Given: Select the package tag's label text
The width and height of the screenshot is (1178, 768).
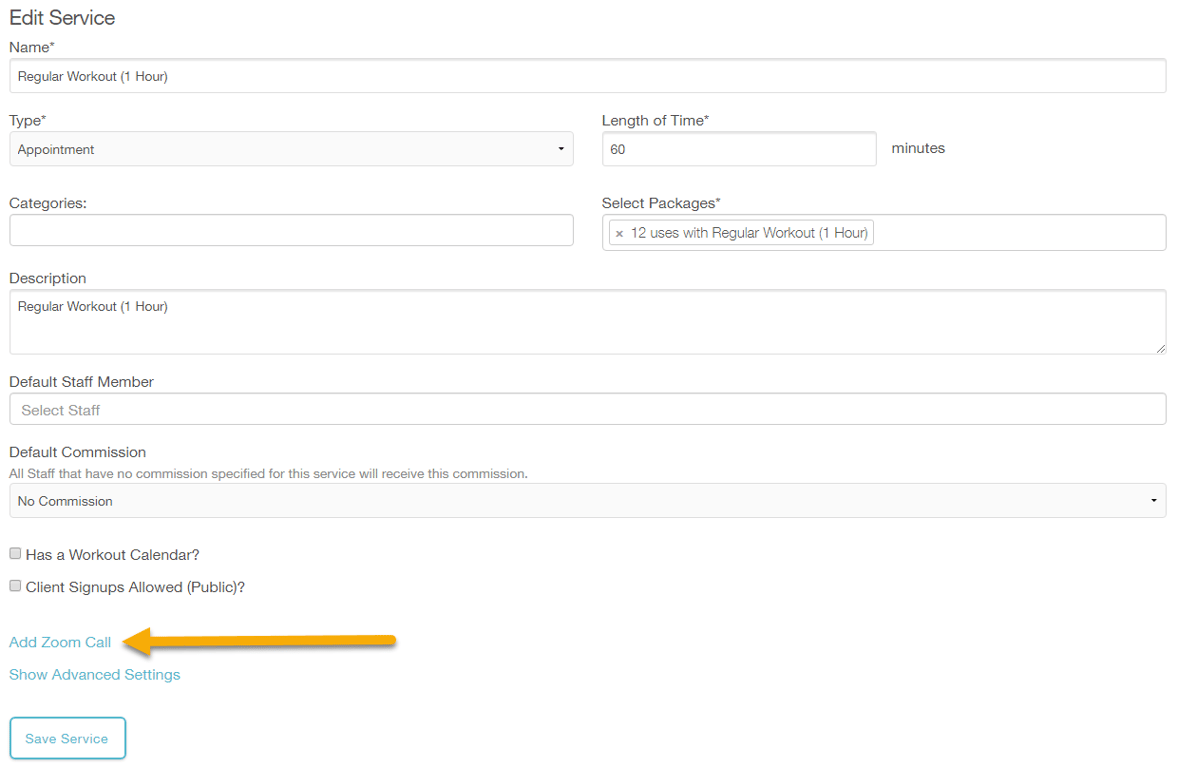Looking at the screenshot, I should point(748,233).
